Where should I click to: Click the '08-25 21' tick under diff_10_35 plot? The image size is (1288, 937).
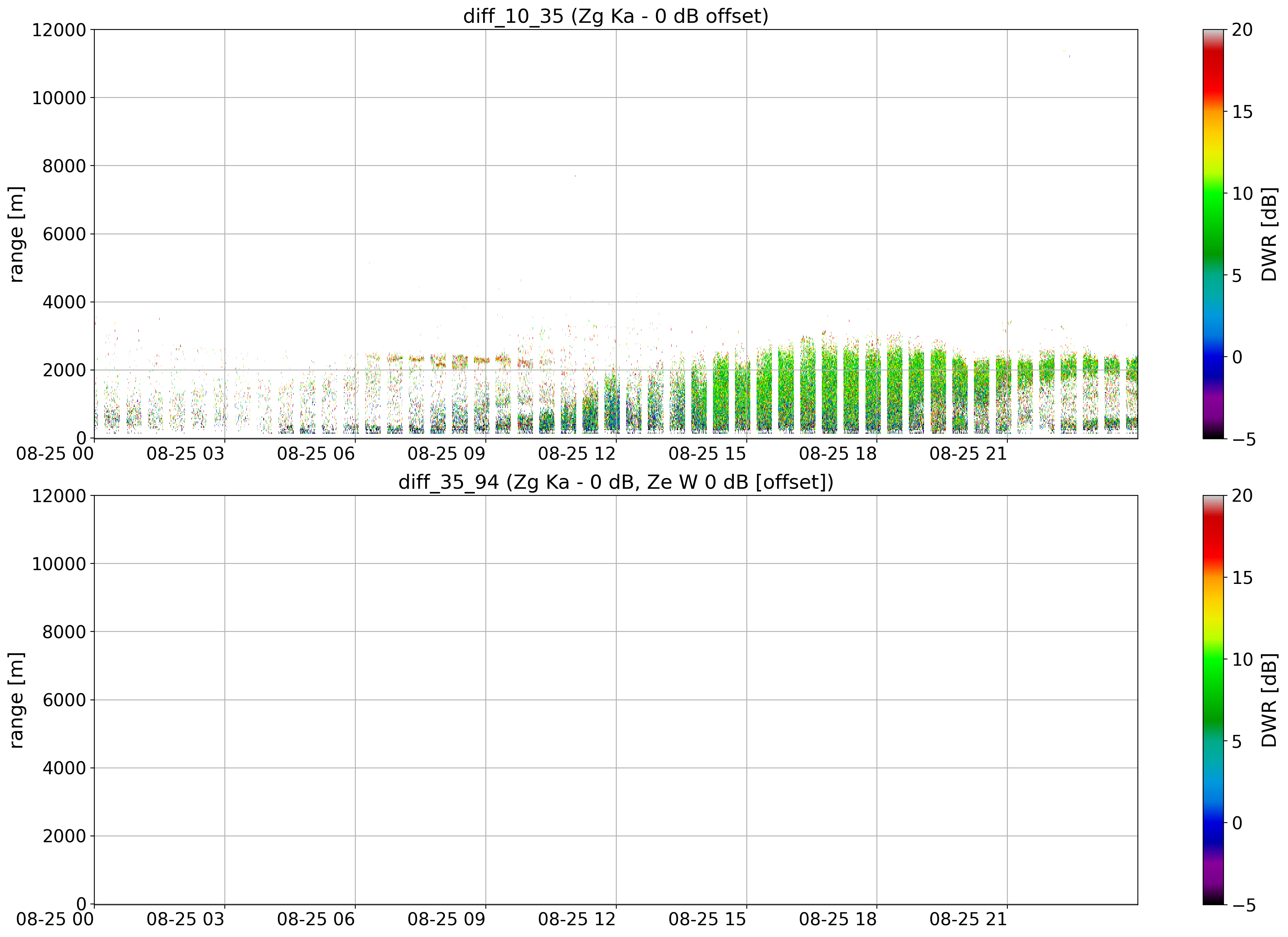(968, 453)
